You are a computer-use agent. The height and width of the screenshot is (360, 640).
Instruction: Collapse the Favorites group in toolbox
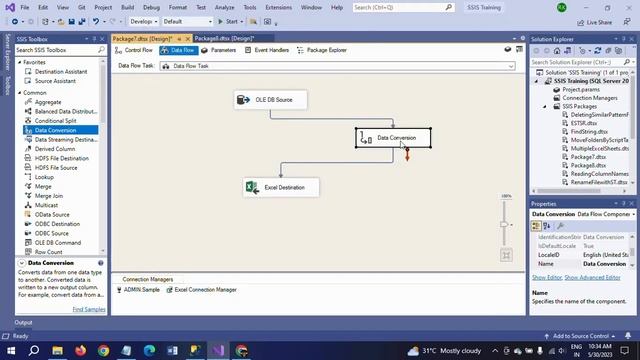point(20,62)
